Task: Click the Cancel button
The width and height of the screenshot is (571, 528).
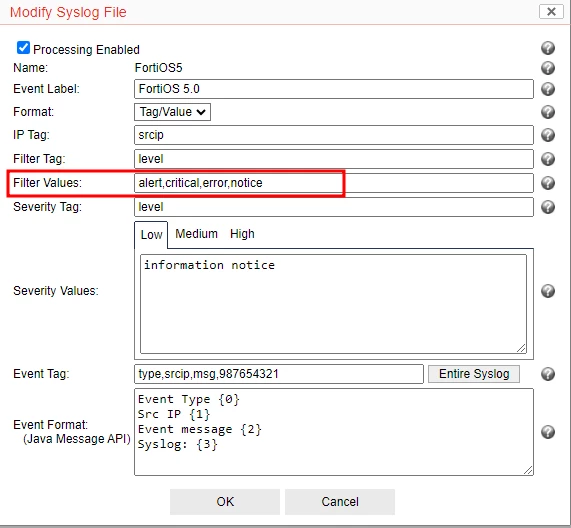Action: [340, 502]
